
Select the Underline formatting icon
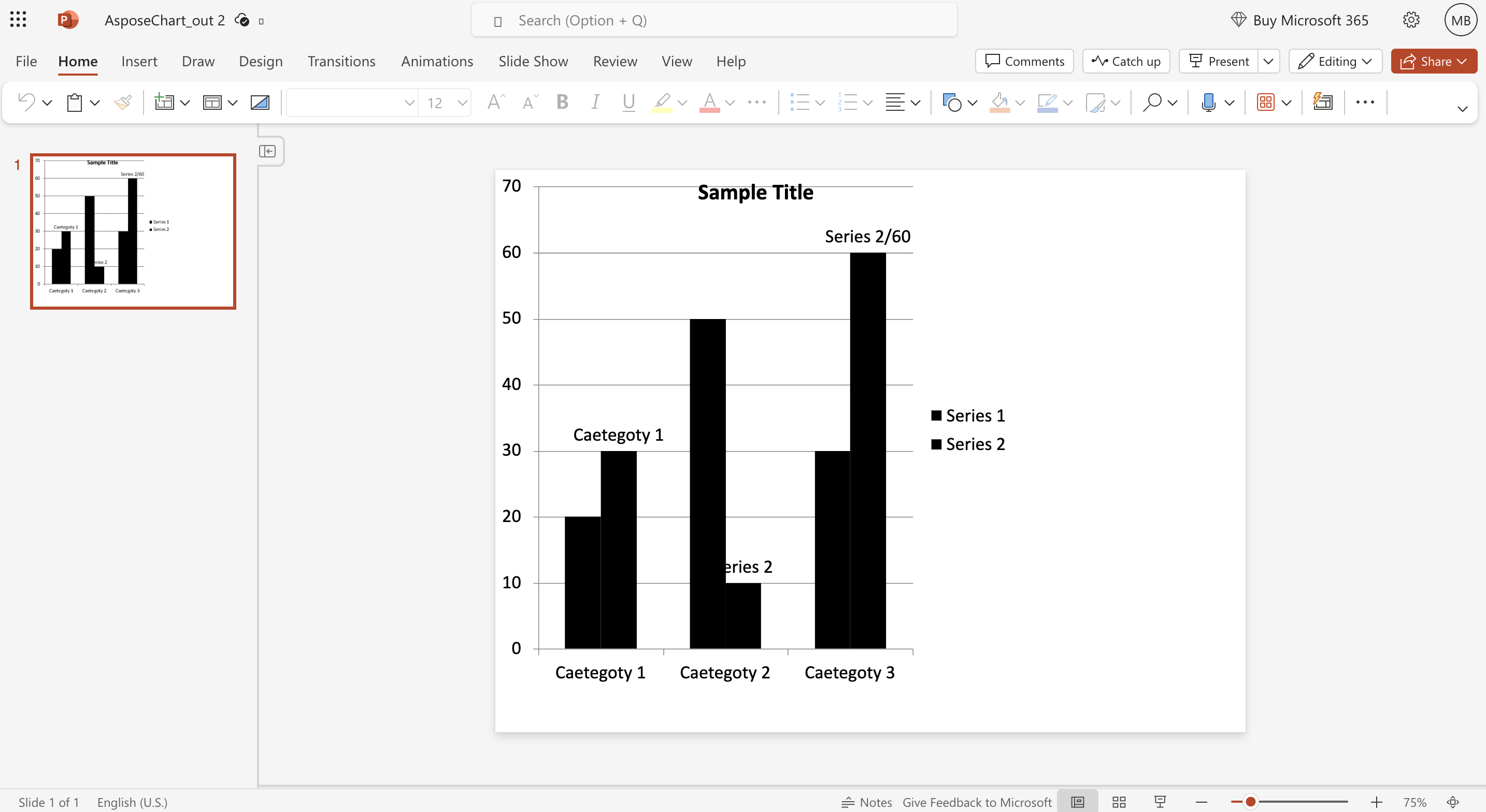(x=628, y=101)
